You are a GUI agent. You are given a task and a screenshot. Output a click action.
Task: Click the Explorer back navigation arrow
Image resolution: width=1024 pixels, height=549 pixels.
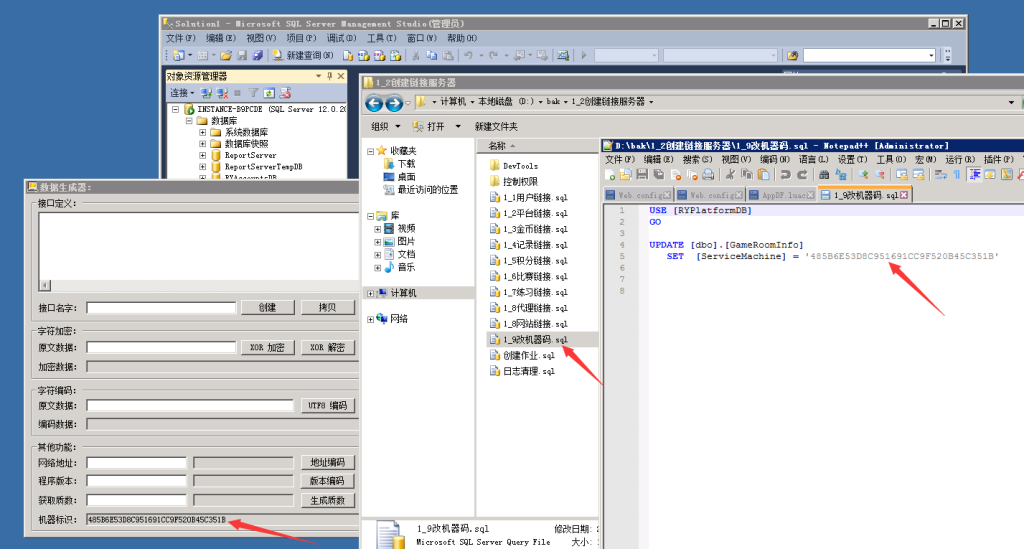coord(374,102)
